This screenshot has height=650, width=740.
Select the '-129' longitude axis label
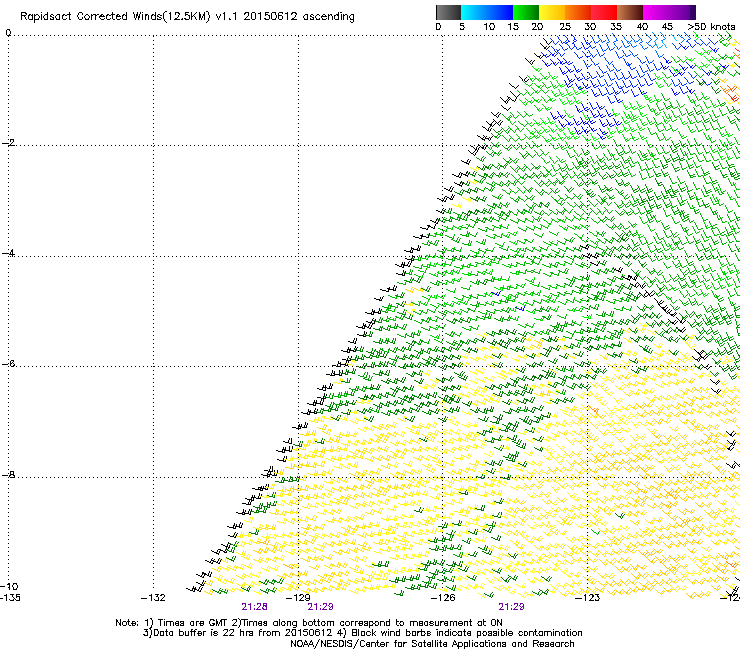coord(298,598)
